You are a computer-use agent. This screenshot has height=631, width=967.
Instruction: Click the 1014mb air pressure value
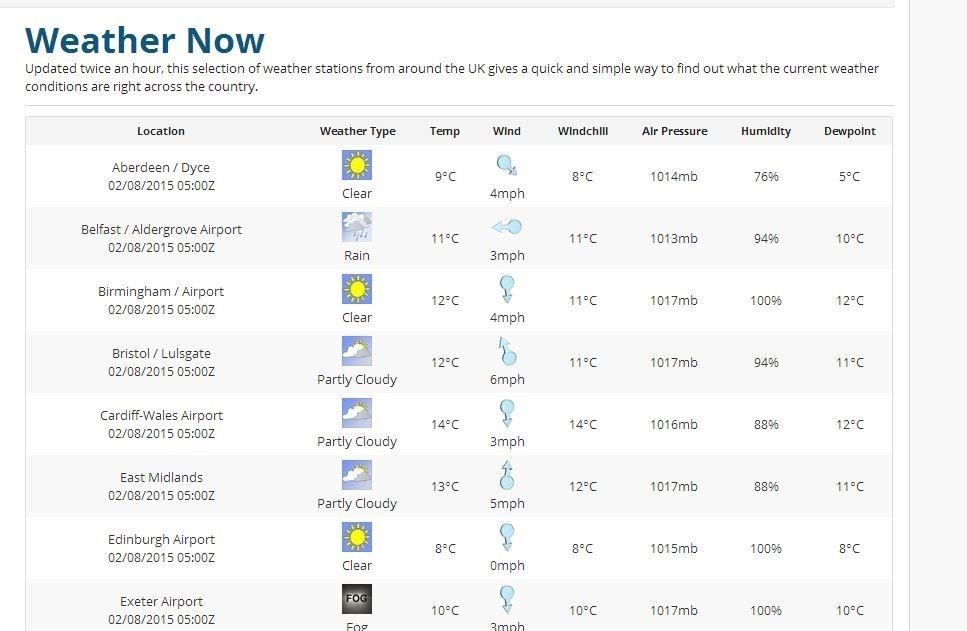point(673,176)
